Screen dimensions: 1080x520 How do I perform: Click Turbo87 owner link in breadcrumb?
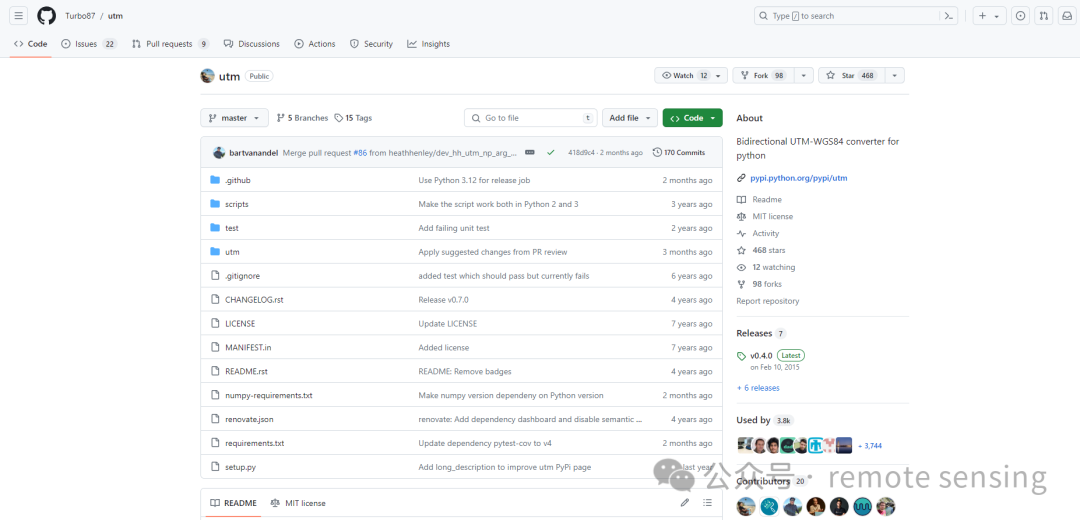tap(80, 16)
